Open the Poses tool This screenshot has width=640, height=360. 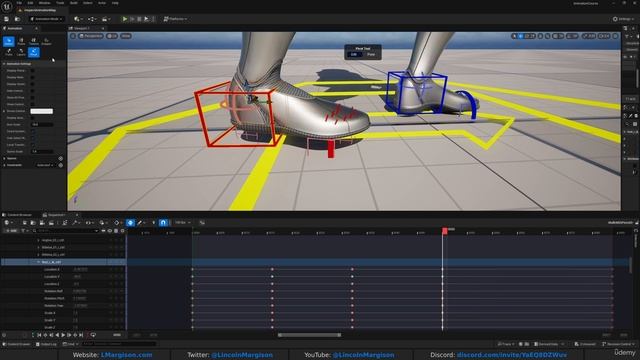pyautogui.click(x=21, y=41)
